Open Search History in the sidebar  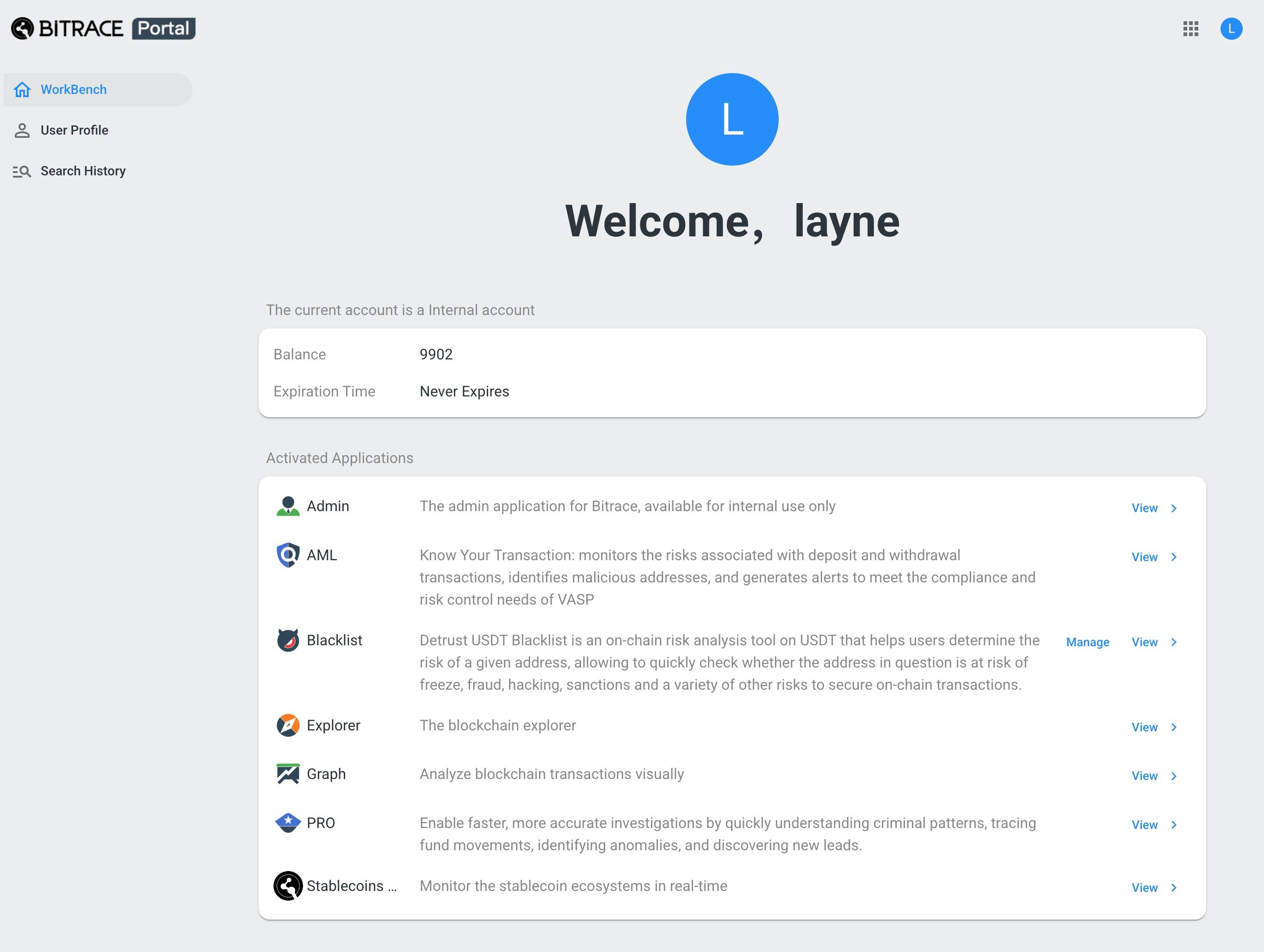click(83, 171)
